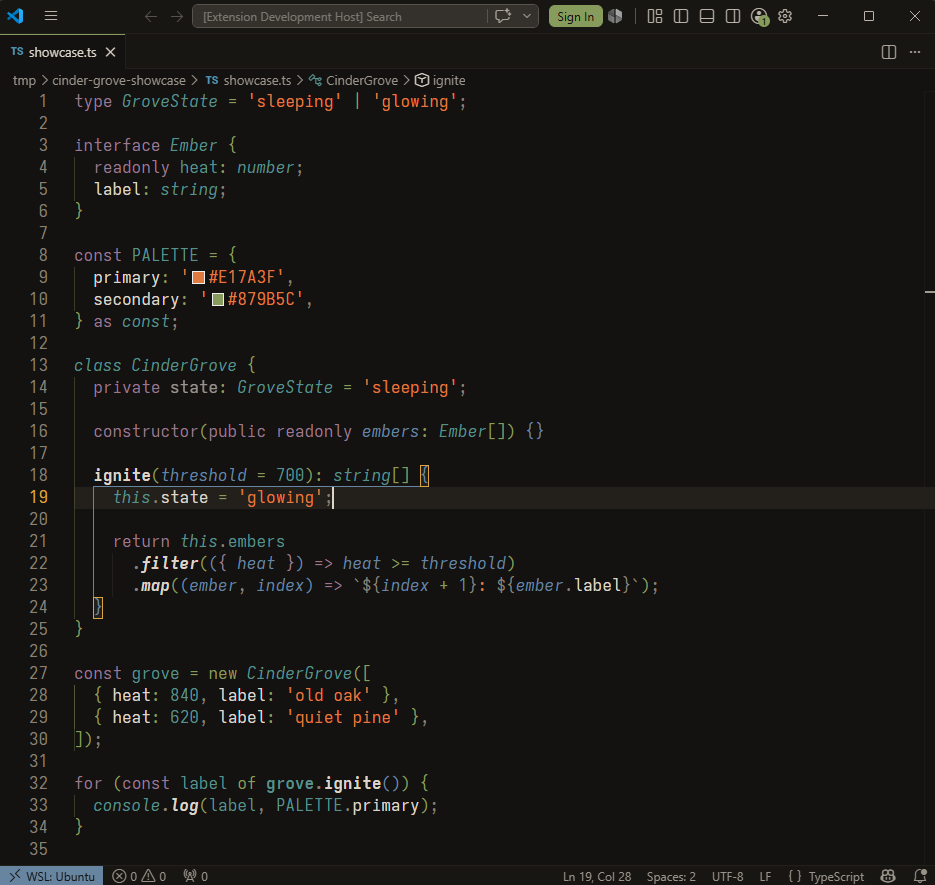935x885 pixels.
Task: Click the 'GroveState' type name on line 1
Action: (x=170, y=101)
